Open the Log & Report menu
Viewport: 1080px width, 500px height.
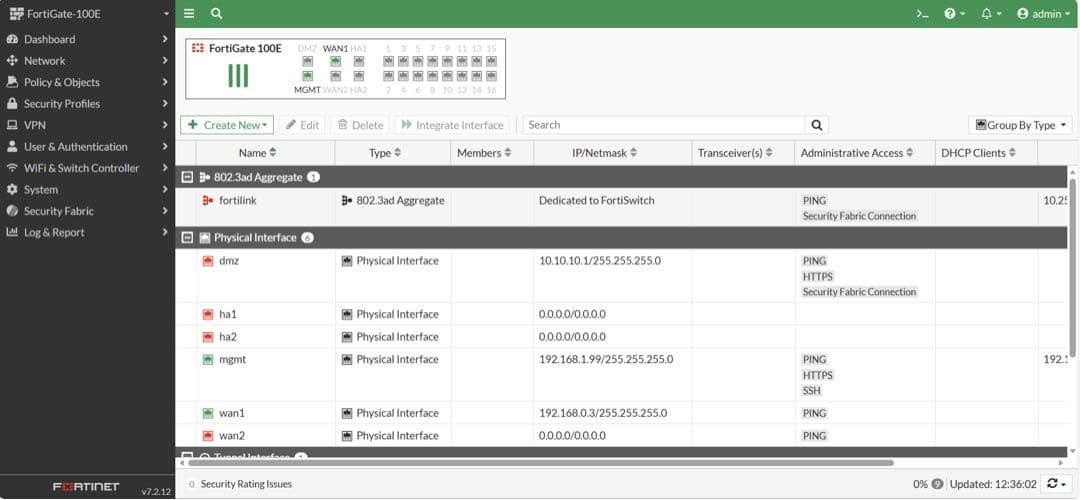(87, 232)
